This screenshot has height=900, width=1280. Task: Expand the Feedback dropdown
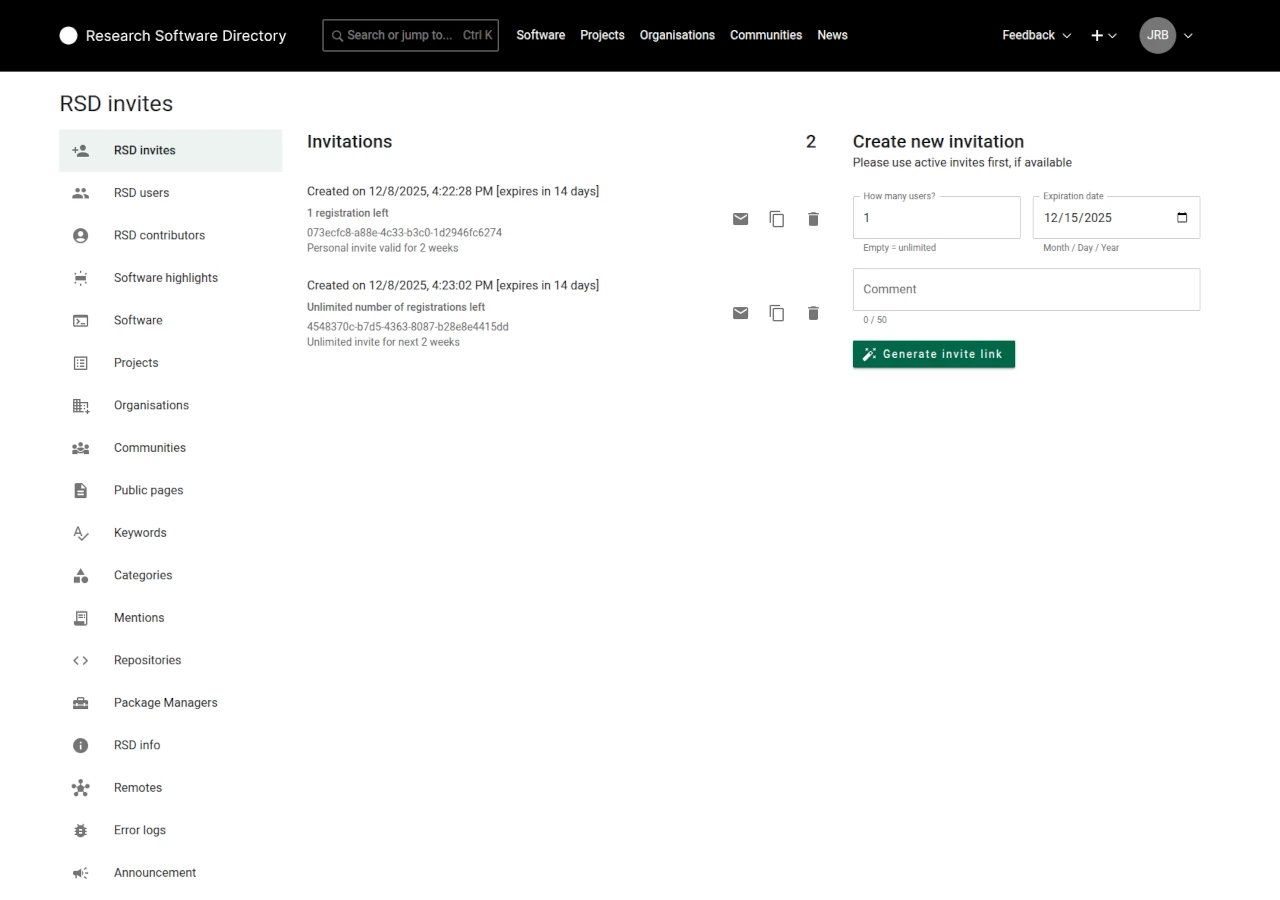pos(1036,35)
